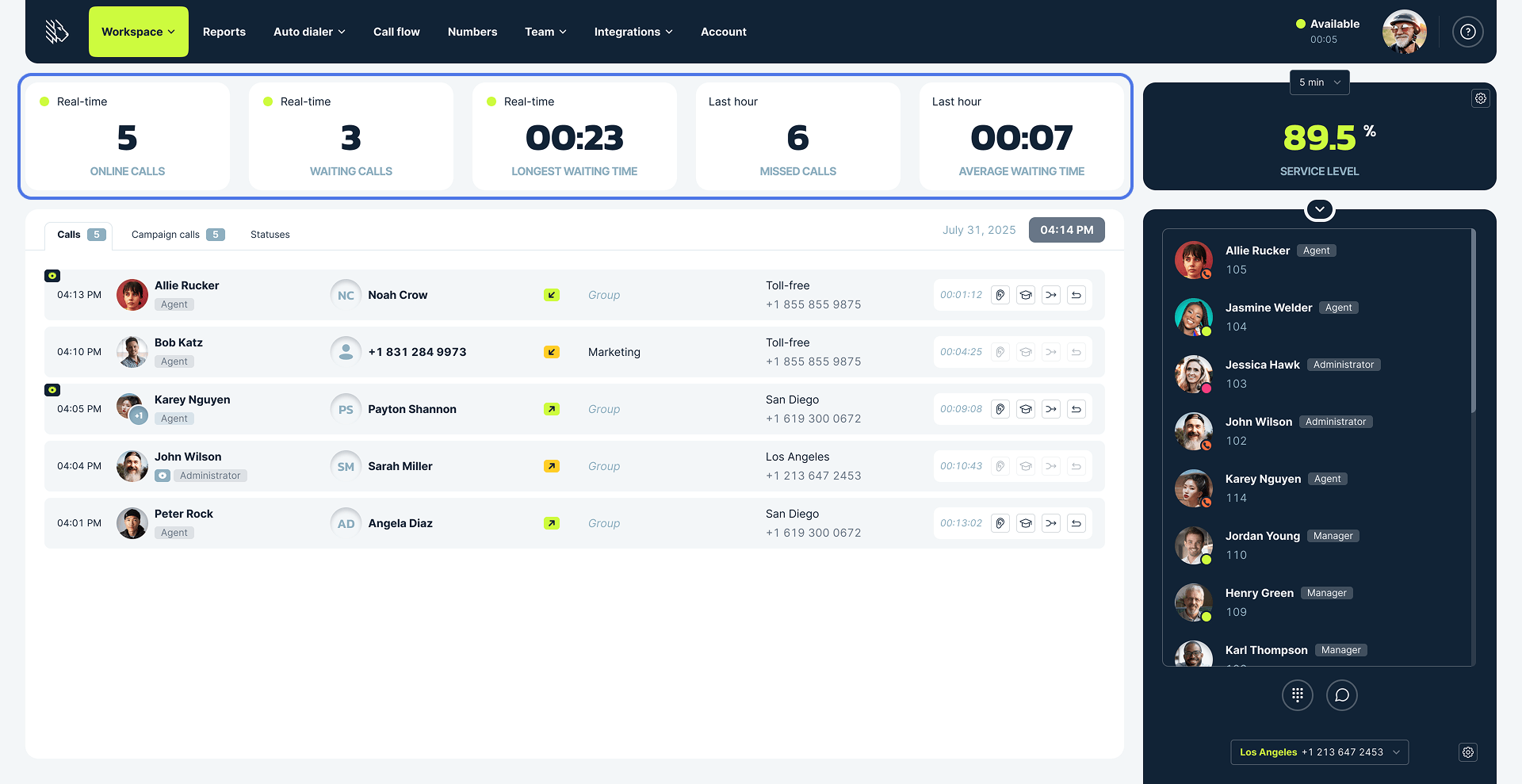This screenshot has width=1522, height=784.
Task: Open service level settings gear
Action: tap(1480, 98)
